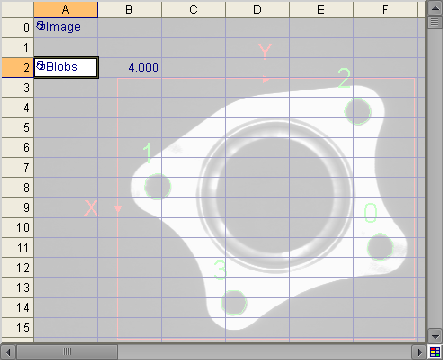The image size is (443, 360).
Task: Select row 15 header
Action: pos(18,328)
